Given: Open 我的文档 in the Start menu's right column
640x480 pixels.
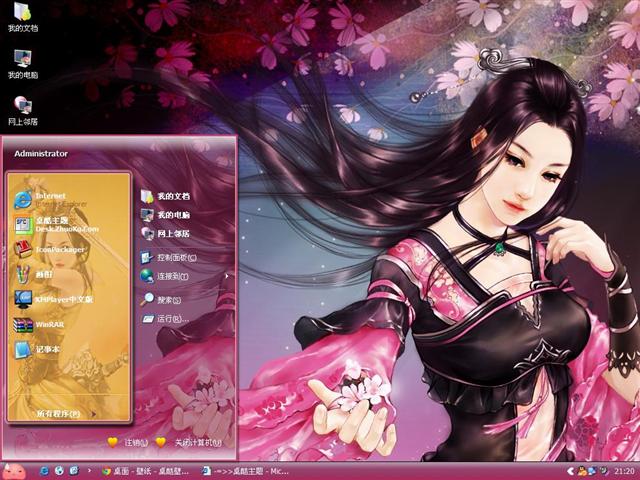Looking at the screenshot, I should tap(165, 196).
